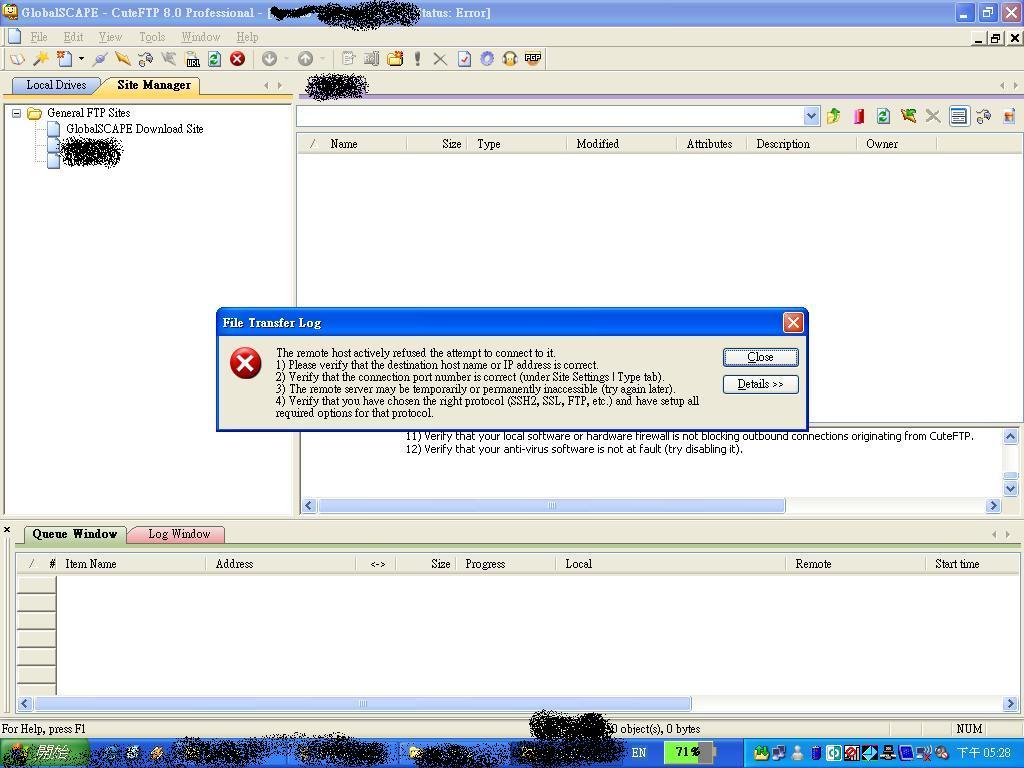Delete selected remote item with X icon
Image resolution: width=1024 pixels, height=768 pixels.
tap(932, 116)
